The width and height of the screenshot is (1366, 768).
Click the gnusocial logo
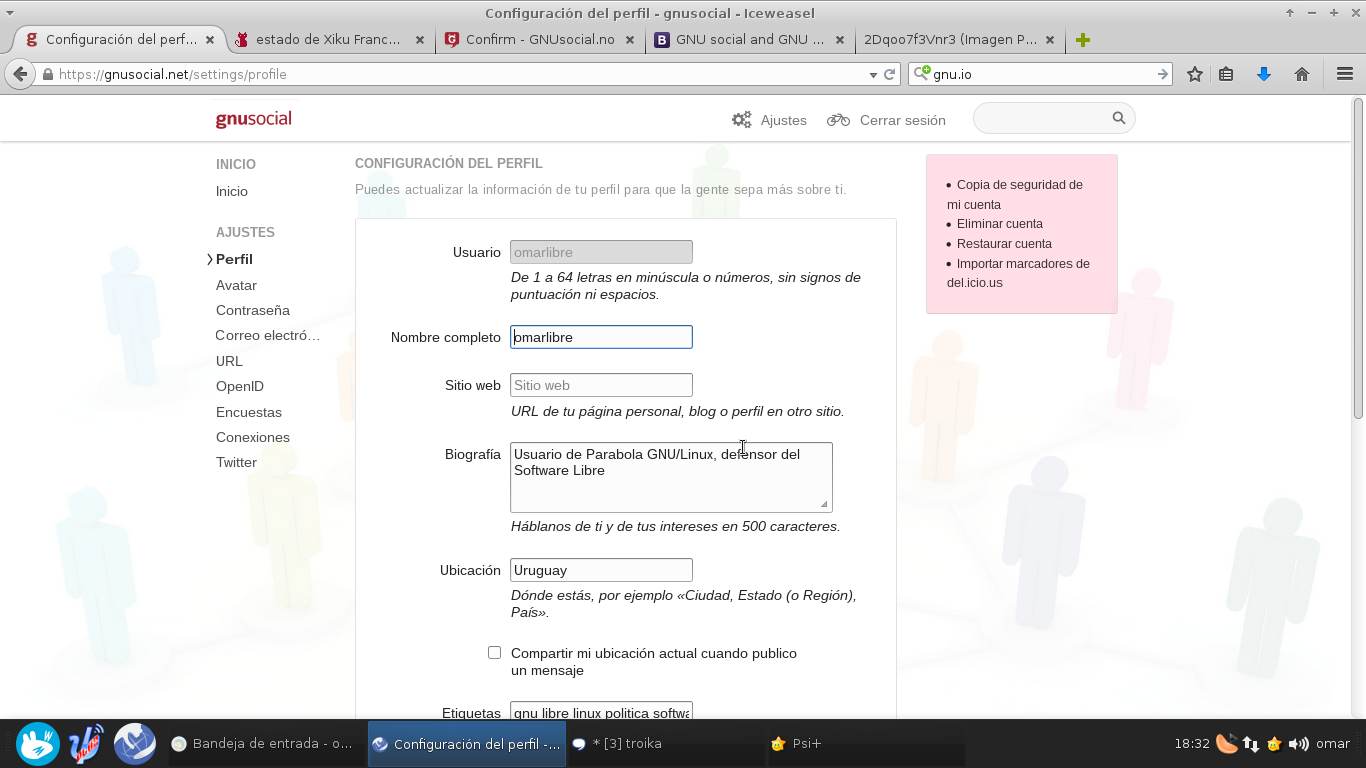point(254,119)
